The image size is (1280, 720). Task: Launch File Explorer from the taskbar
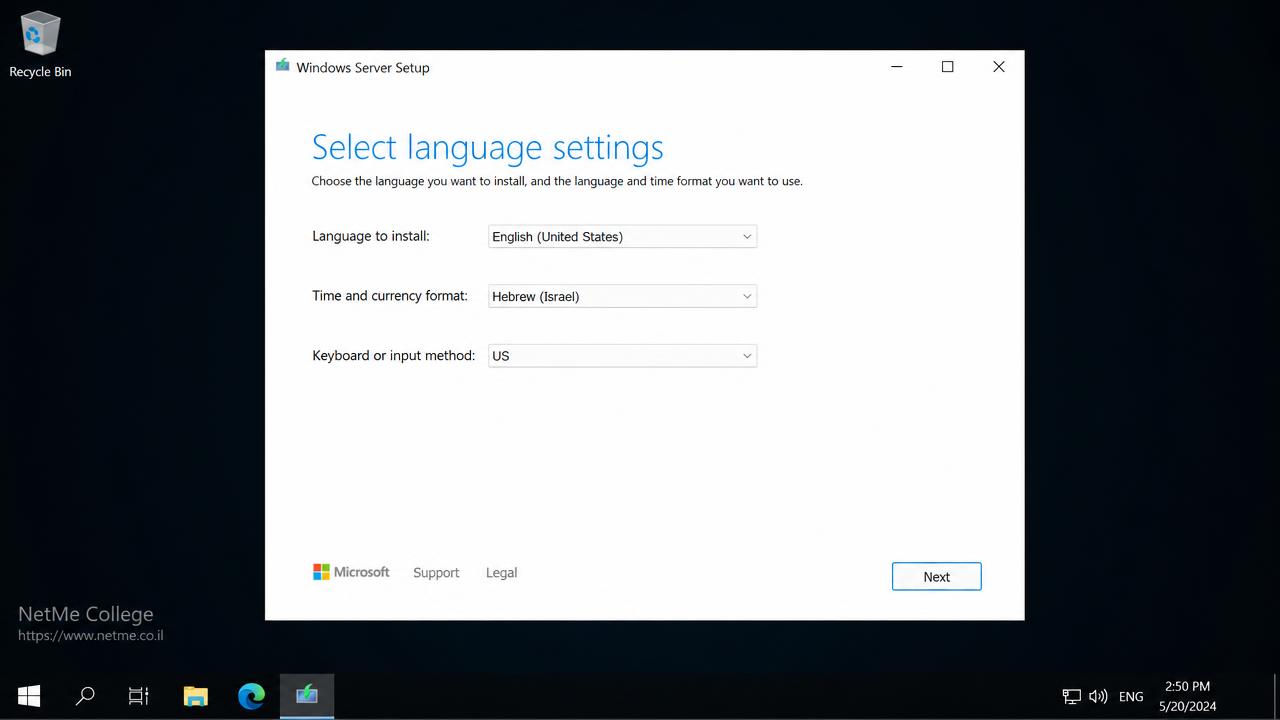point(195,696)
